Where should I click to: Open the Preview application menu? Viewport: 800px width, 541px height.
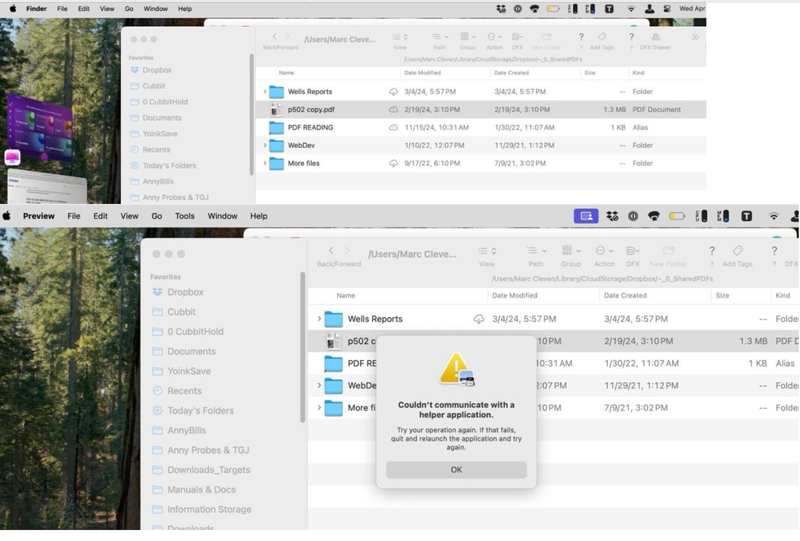tap(39, 216)
